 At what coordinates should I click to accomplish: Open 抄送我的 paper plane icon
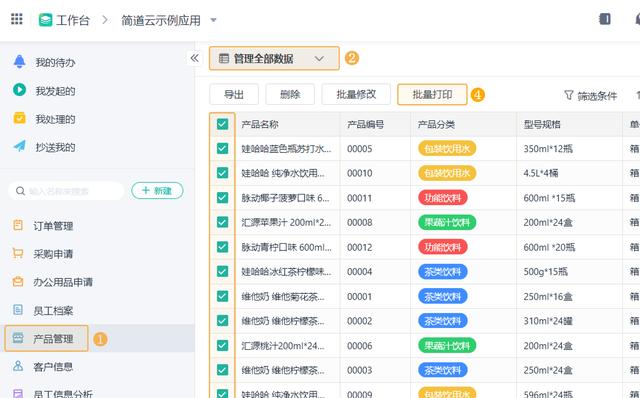click(19, 146)
